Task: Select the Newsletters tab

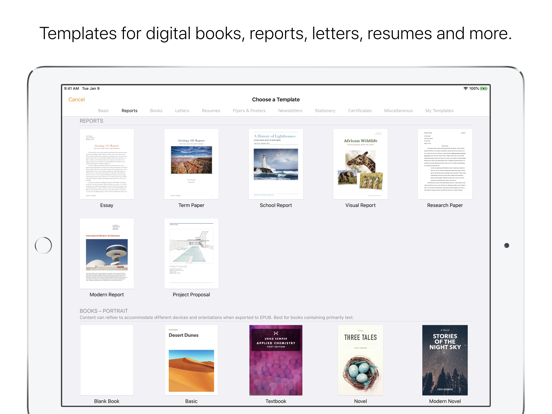Action: 290,111
